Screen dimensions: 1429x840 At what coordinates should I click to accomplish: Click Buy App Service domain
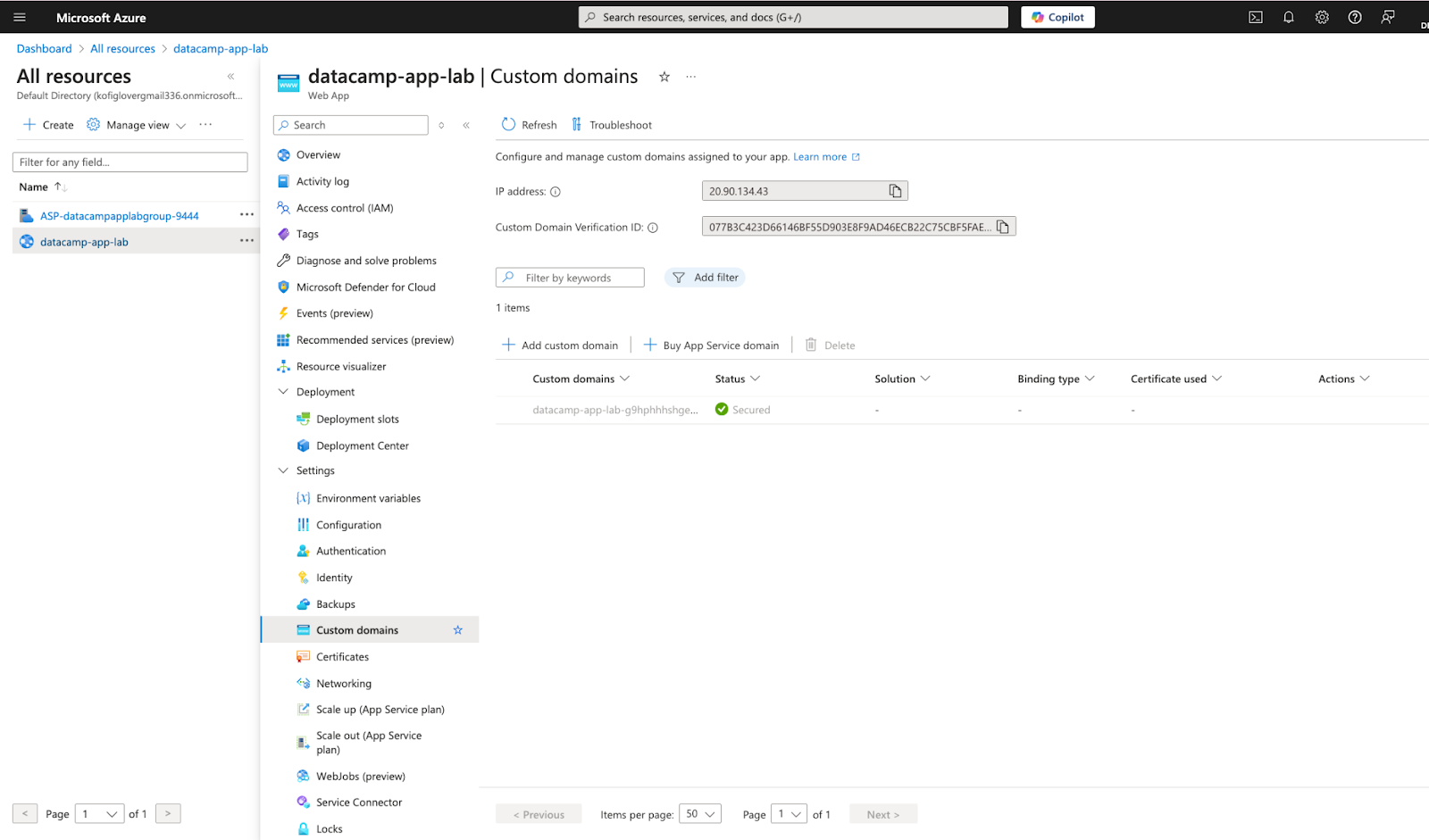tap(712, 345)
